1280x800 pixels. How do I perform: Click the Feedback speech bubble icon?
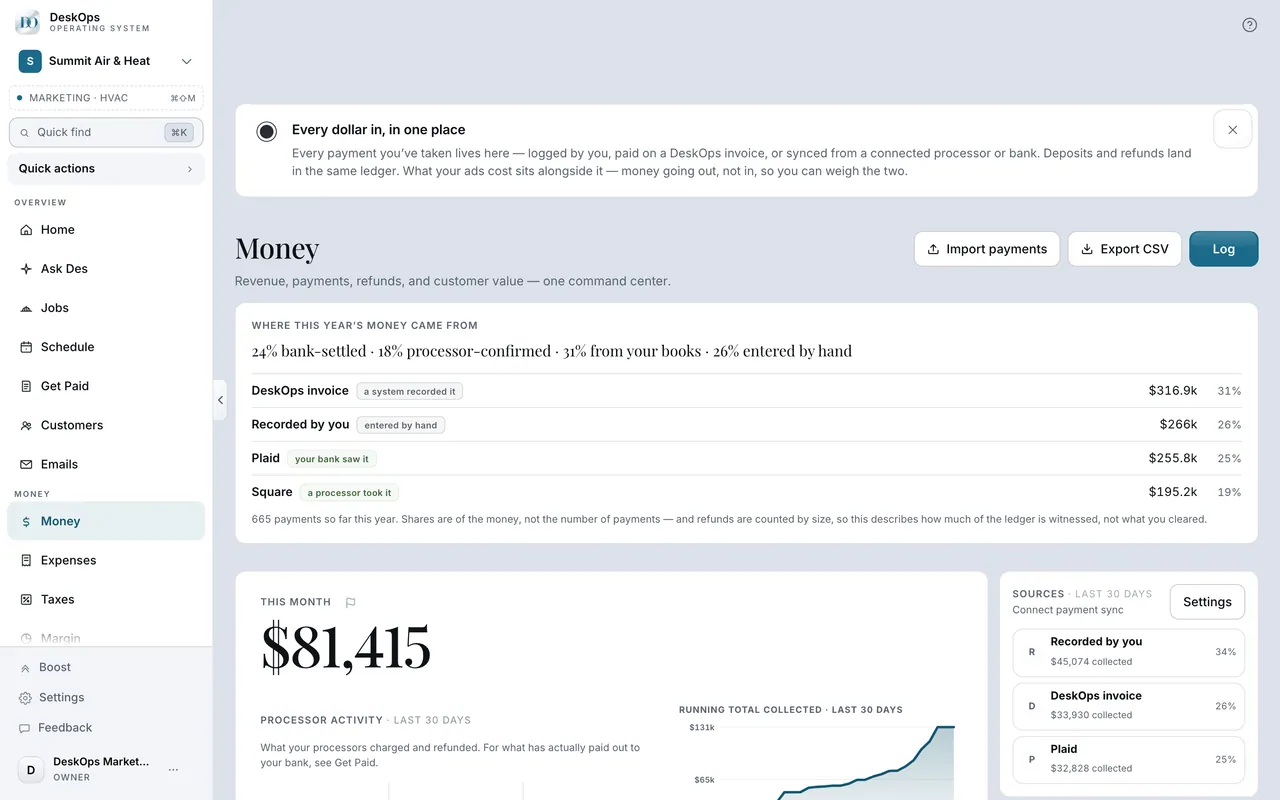pos(25,728)
